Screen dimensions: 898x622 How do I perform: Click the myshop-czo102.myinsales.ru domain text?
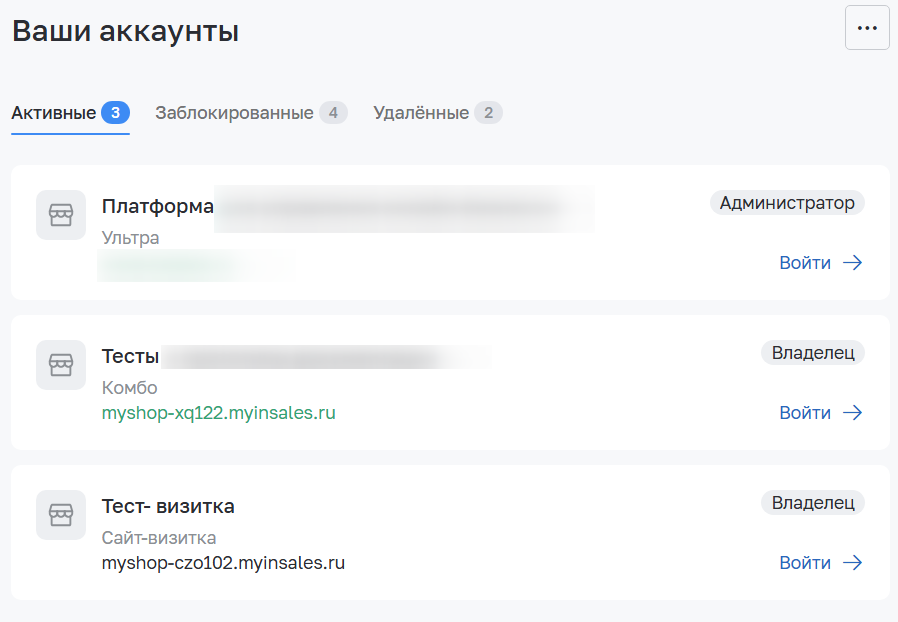point(223,563)
